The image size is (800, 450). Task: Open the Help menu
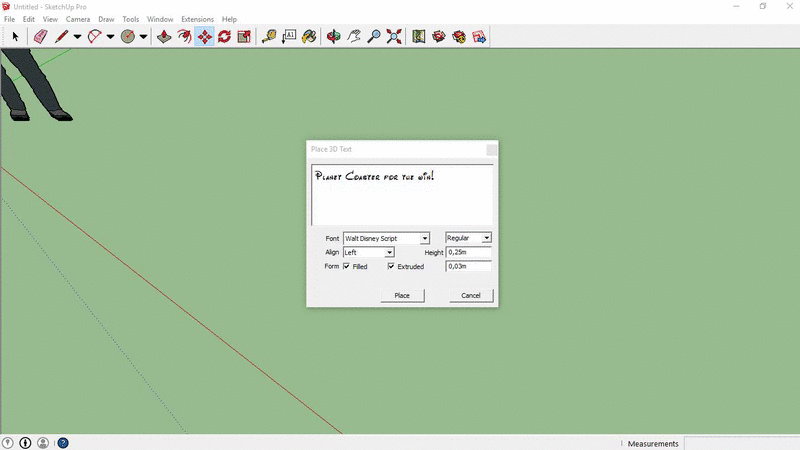click(x=229, y=19)
